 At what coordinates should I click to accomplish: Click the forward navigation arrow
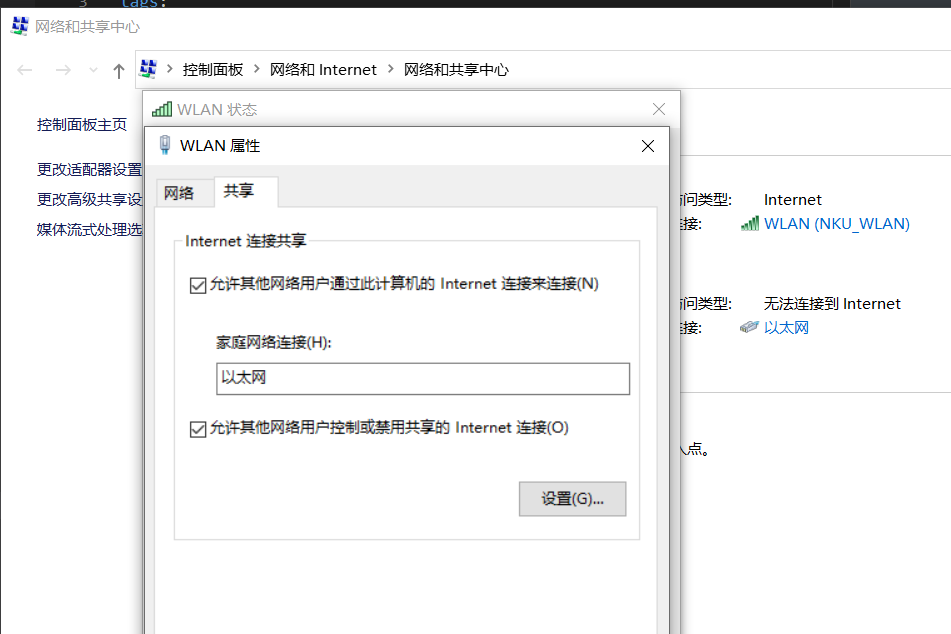coord(62,70)
